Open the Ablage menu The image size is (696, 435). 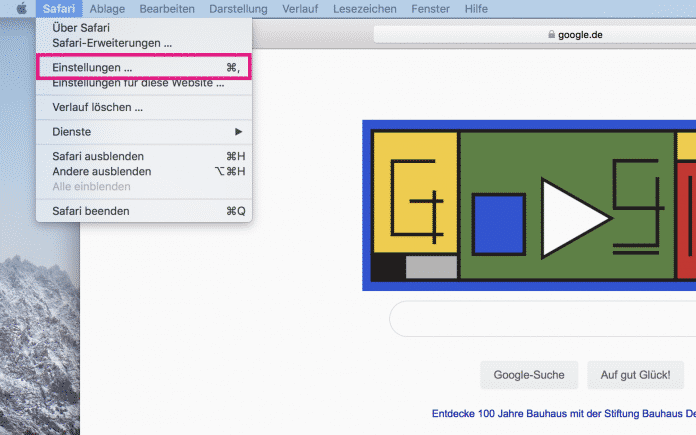[x=107, y=9]
